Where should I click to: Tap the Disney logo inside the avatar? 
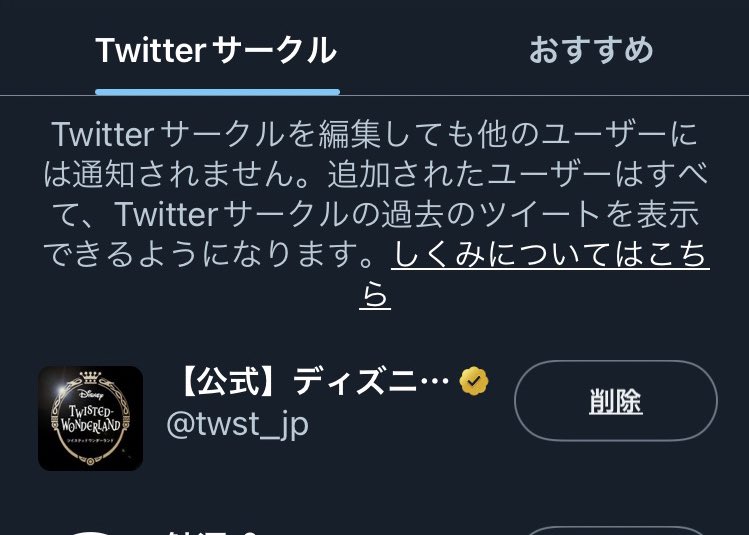tap(91, 395)
